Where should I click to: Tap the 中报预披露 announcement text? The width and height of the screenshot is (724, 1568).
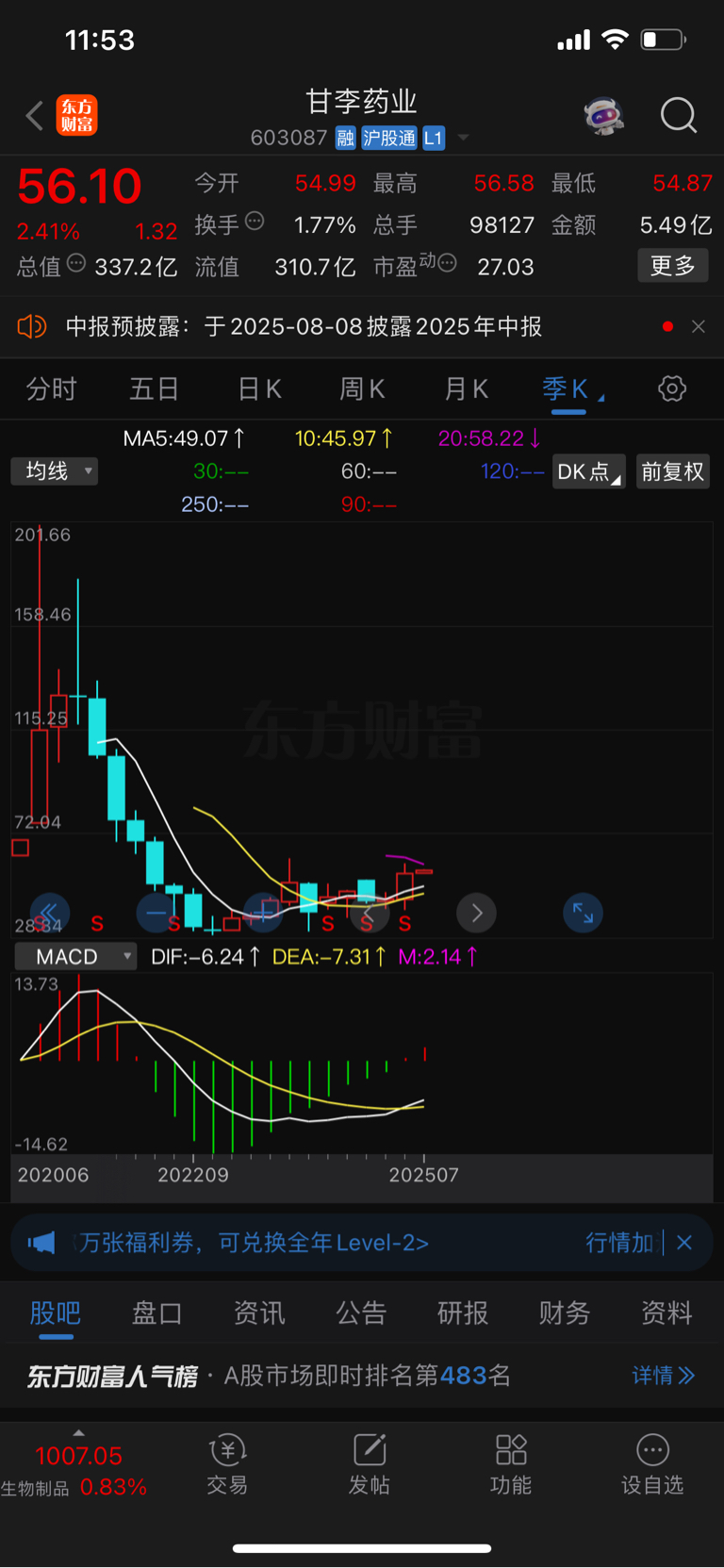(x=304, y=326)
